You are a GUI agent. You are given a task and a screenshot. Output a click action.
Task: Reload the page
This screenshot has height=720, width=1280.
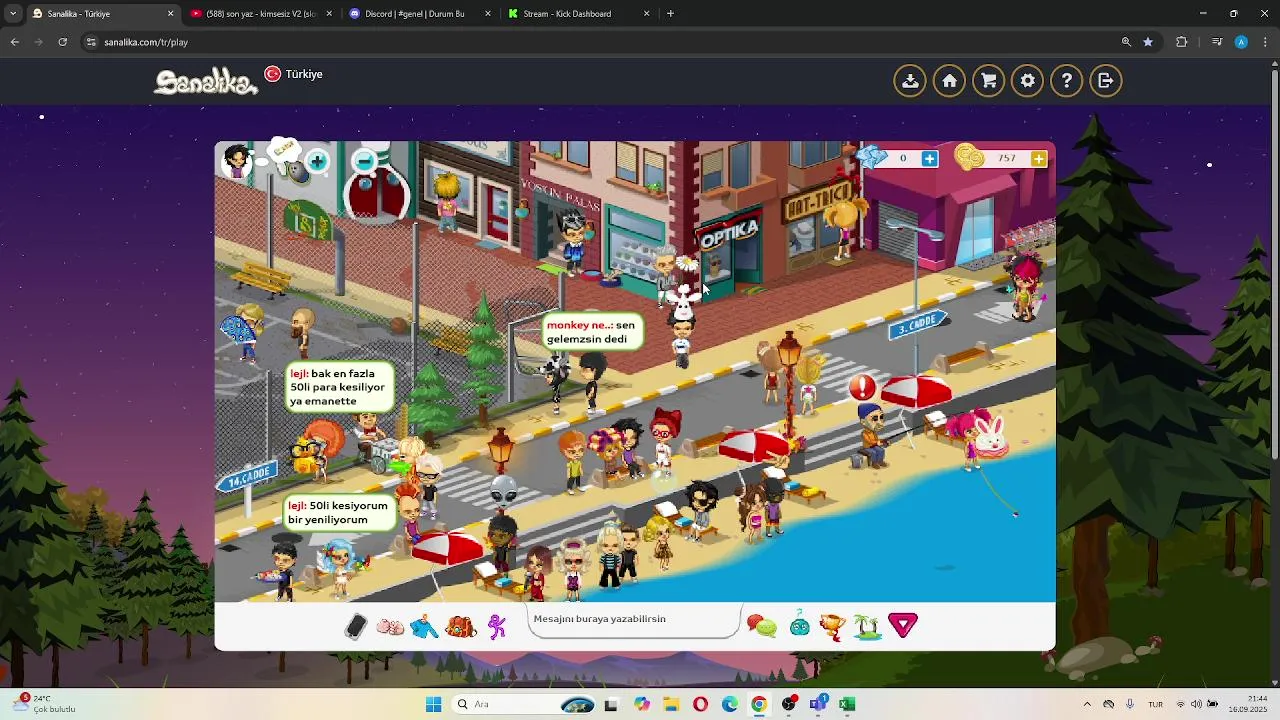coord(62,42)
